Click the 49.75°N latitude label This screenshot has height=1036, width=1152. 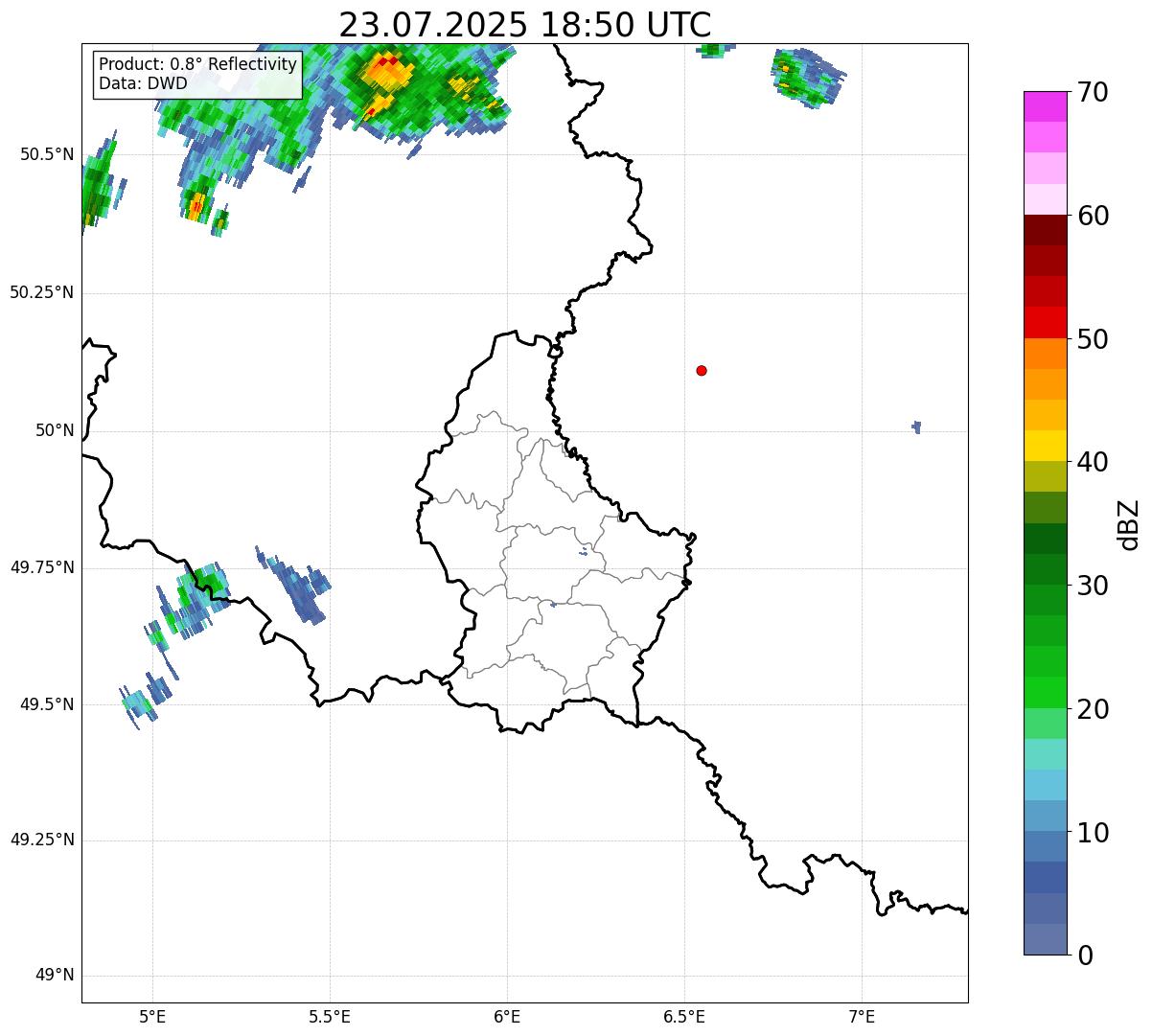(x=42, y=567)
